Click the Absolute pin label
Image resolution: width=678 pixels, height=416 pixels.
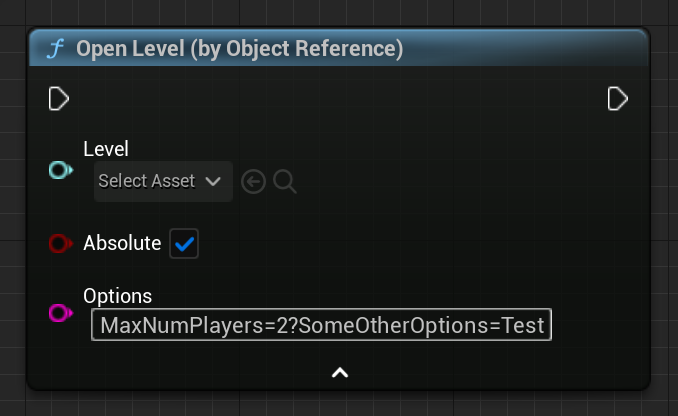[122, 243]
